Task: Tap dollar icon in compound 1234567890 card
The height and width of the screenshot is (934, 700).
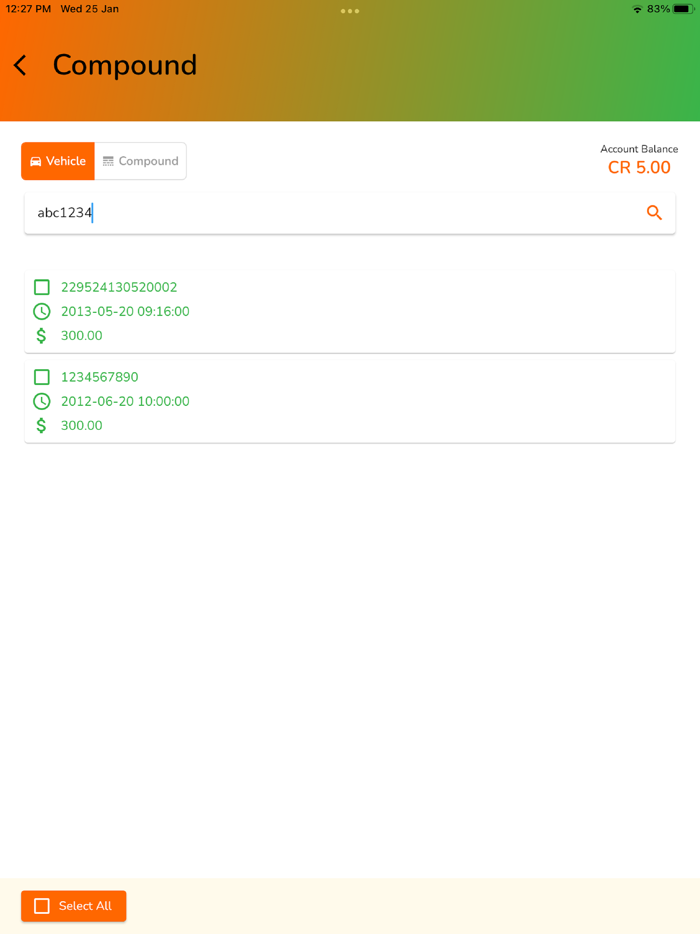Action: pos(41,426)
